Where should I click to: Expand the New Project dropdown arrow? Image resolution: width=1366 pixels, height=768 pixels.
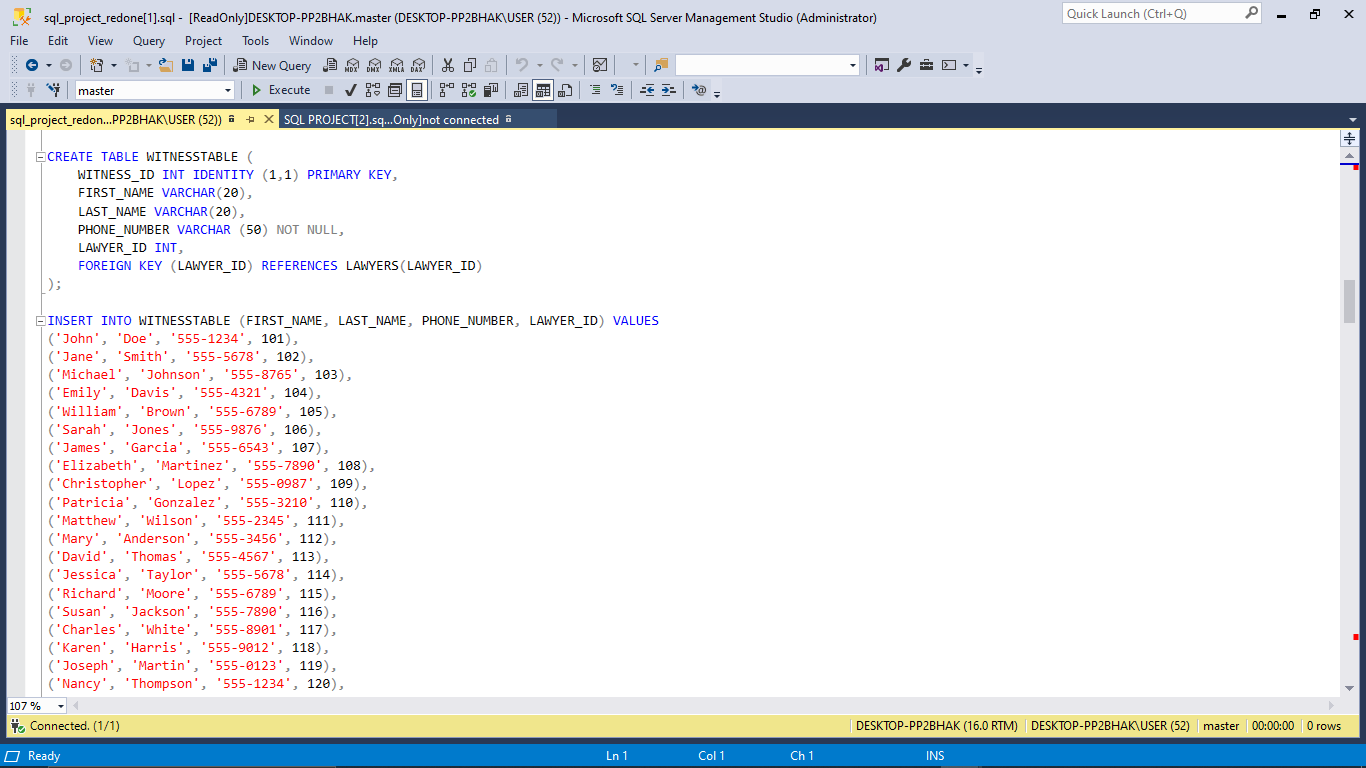point(113,65)
